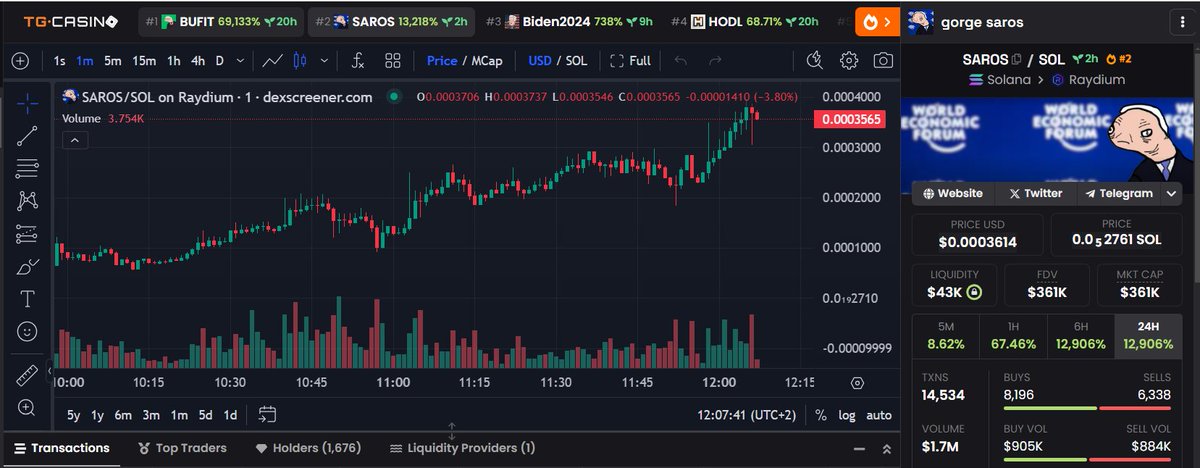
Task: Click the resize handle between chart and transactions
Action: pyautogui.click(x=451, y=432)
